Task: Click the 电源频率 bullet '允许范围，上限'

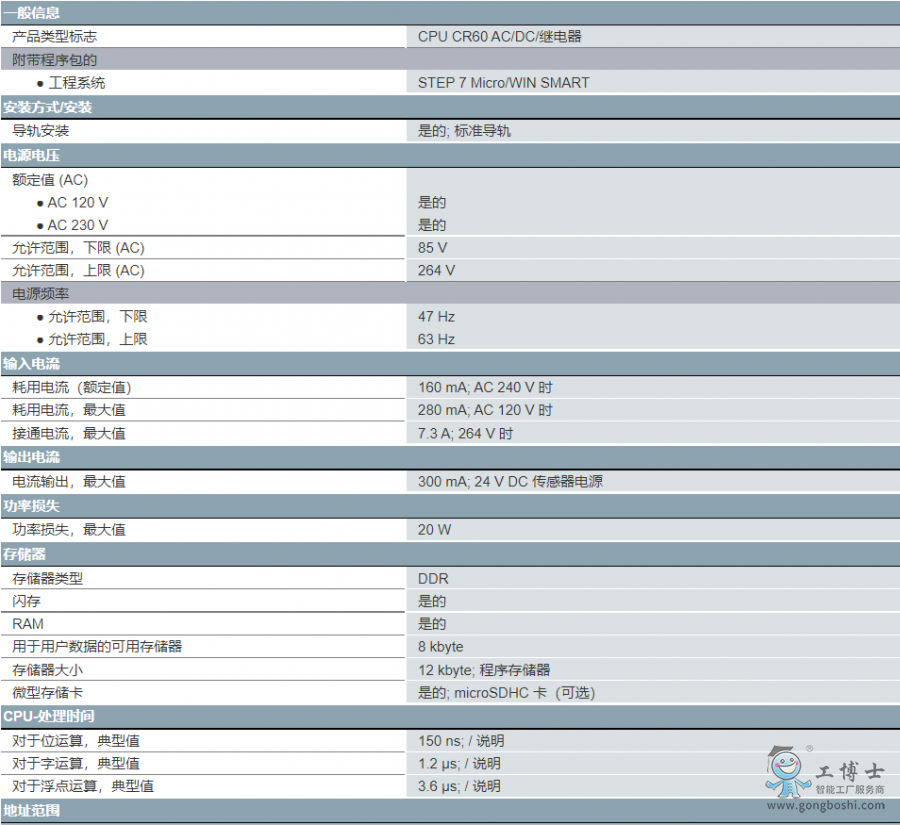Action: [x=98, y=339]
